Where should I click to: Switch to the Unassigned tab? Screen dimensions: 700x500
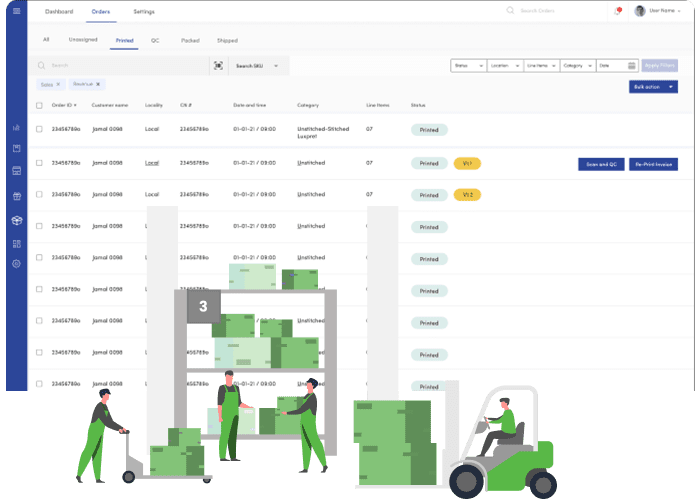[82, 40]
